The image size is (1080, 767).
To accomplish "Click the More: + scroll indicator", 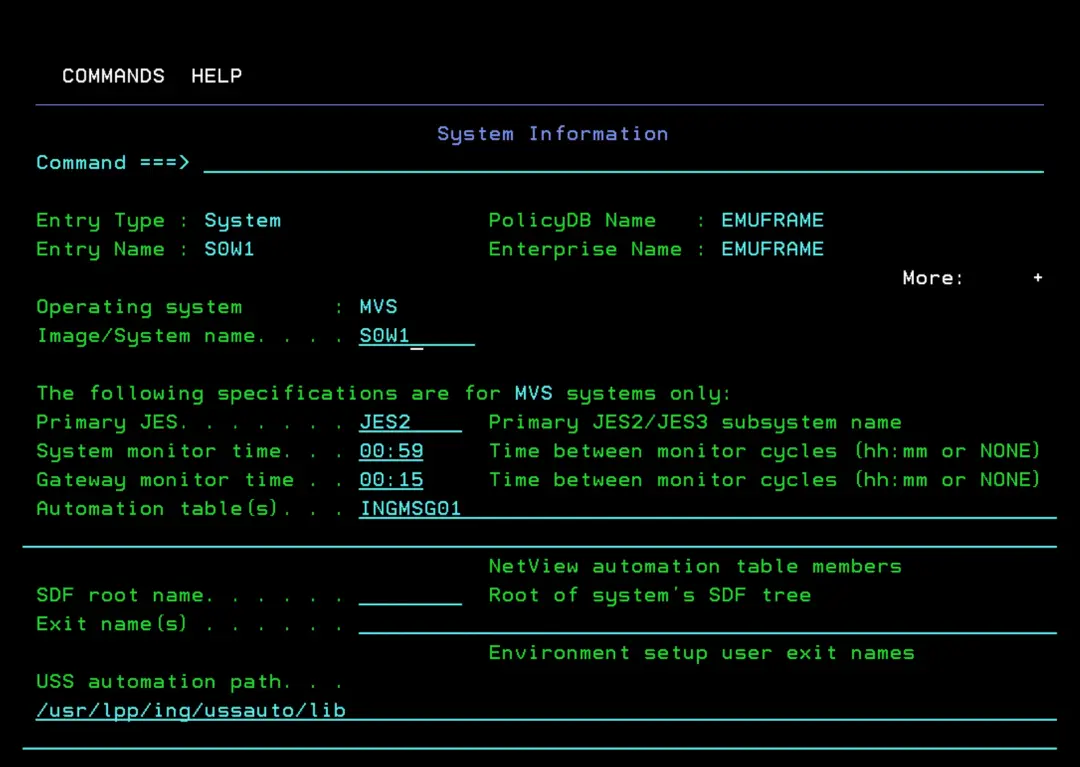I will click(x=973, y=278).
